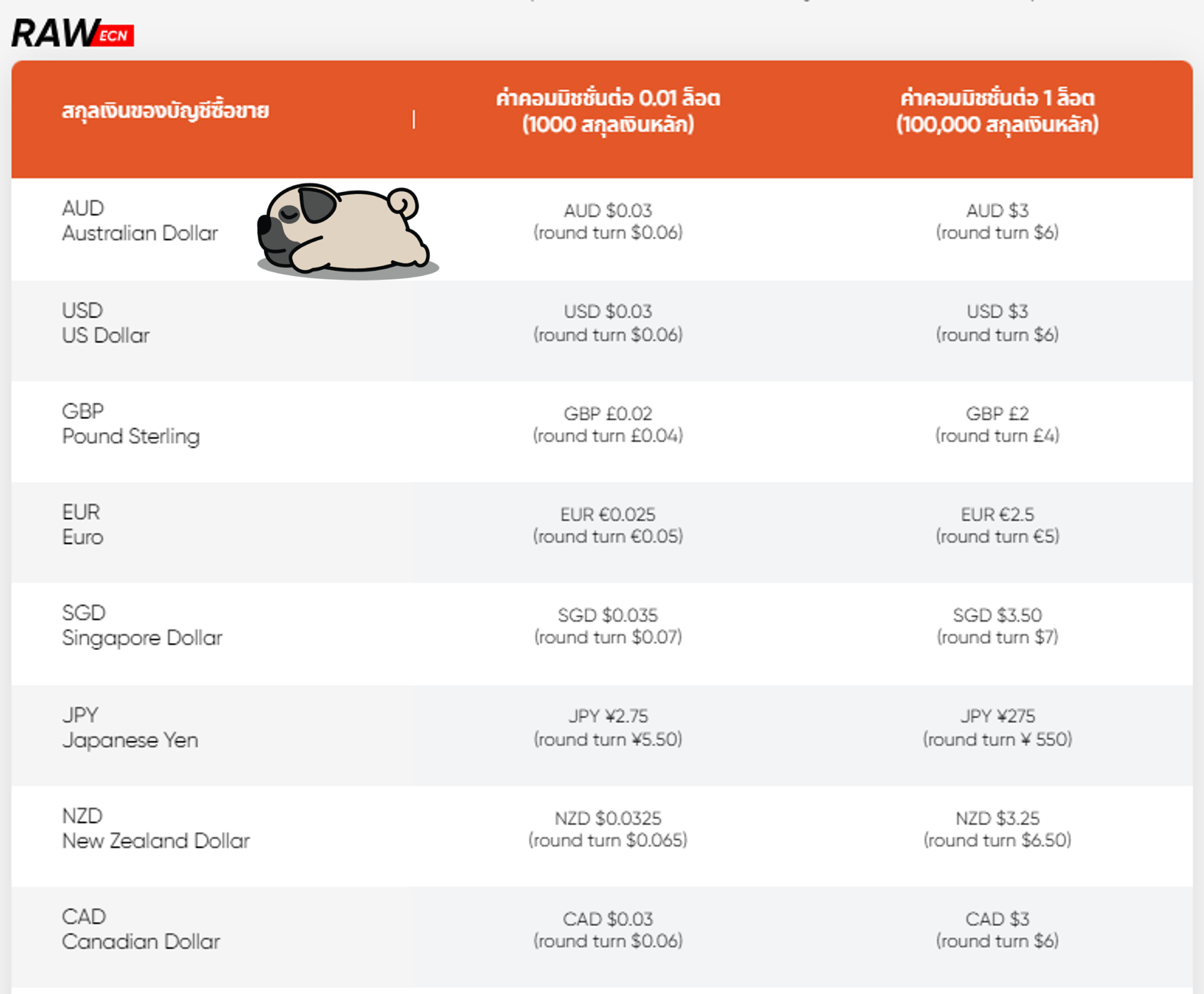Image resolution: width=1204 pixels, height=994 pixels.
Task: Click the red ECN badge
Action: pyautogui.click(x=116, y=36)
